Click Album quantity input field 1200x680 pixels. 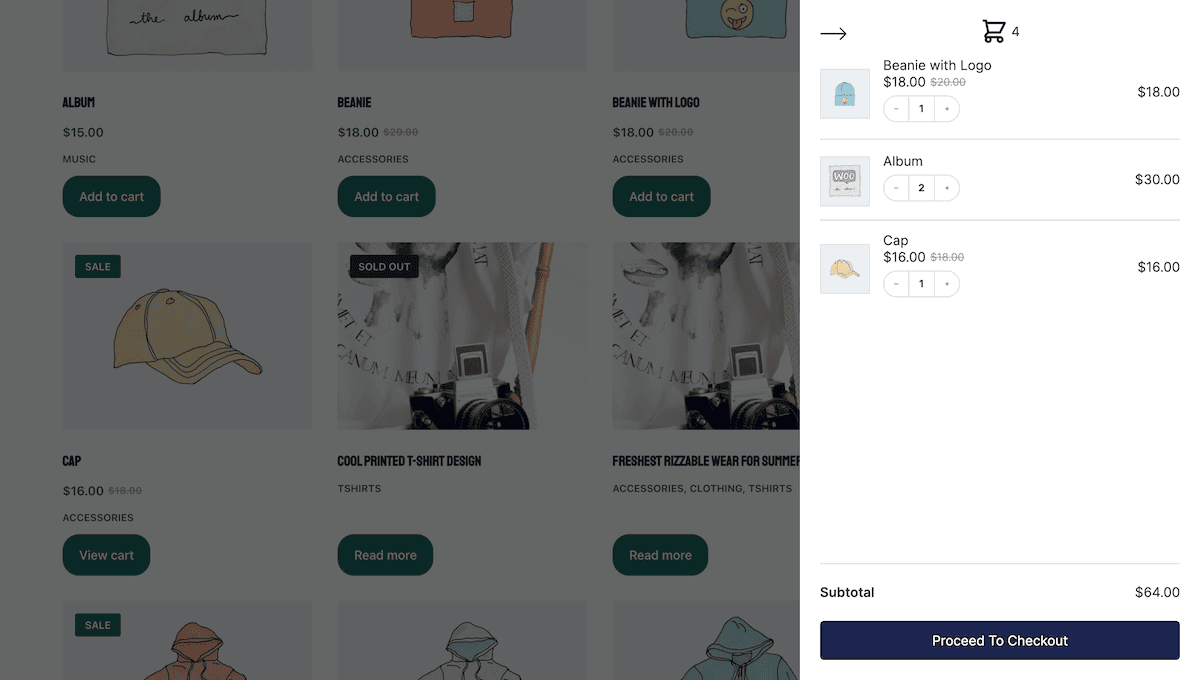point(921,188)
